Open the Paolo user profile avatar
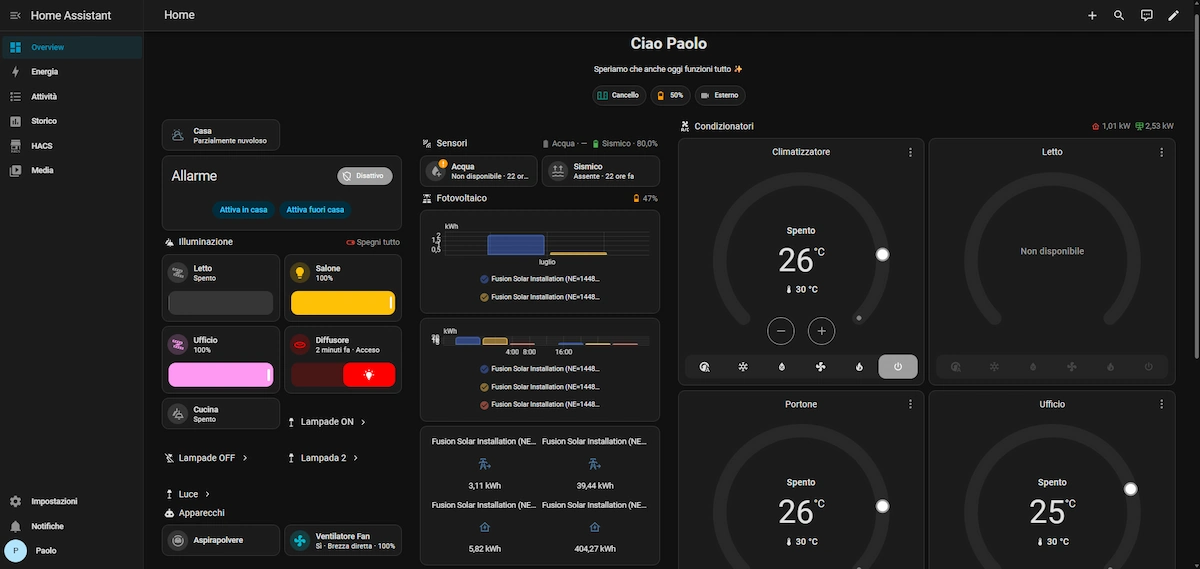The image size is (1200, 569). click(x=15, y=551)
